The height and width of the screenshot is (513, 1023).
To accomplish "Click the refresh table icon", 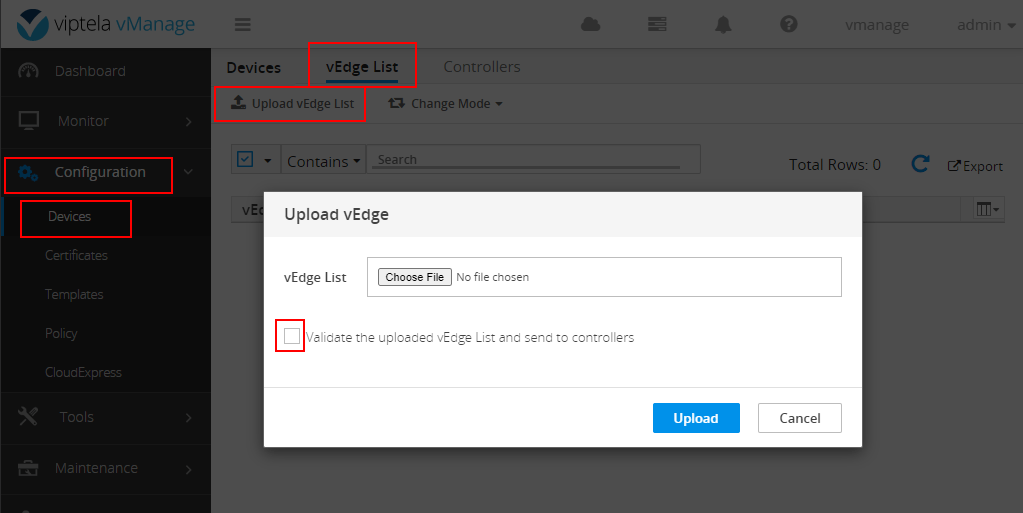I will (x=921, y=165).
